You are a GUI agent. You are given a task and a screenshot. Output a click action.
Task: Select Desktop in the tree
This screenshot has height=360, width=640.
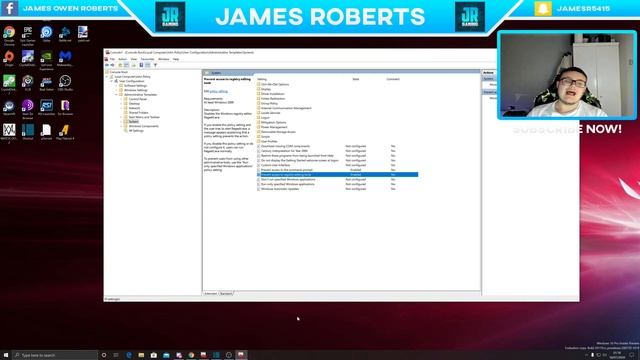point(134,104)
